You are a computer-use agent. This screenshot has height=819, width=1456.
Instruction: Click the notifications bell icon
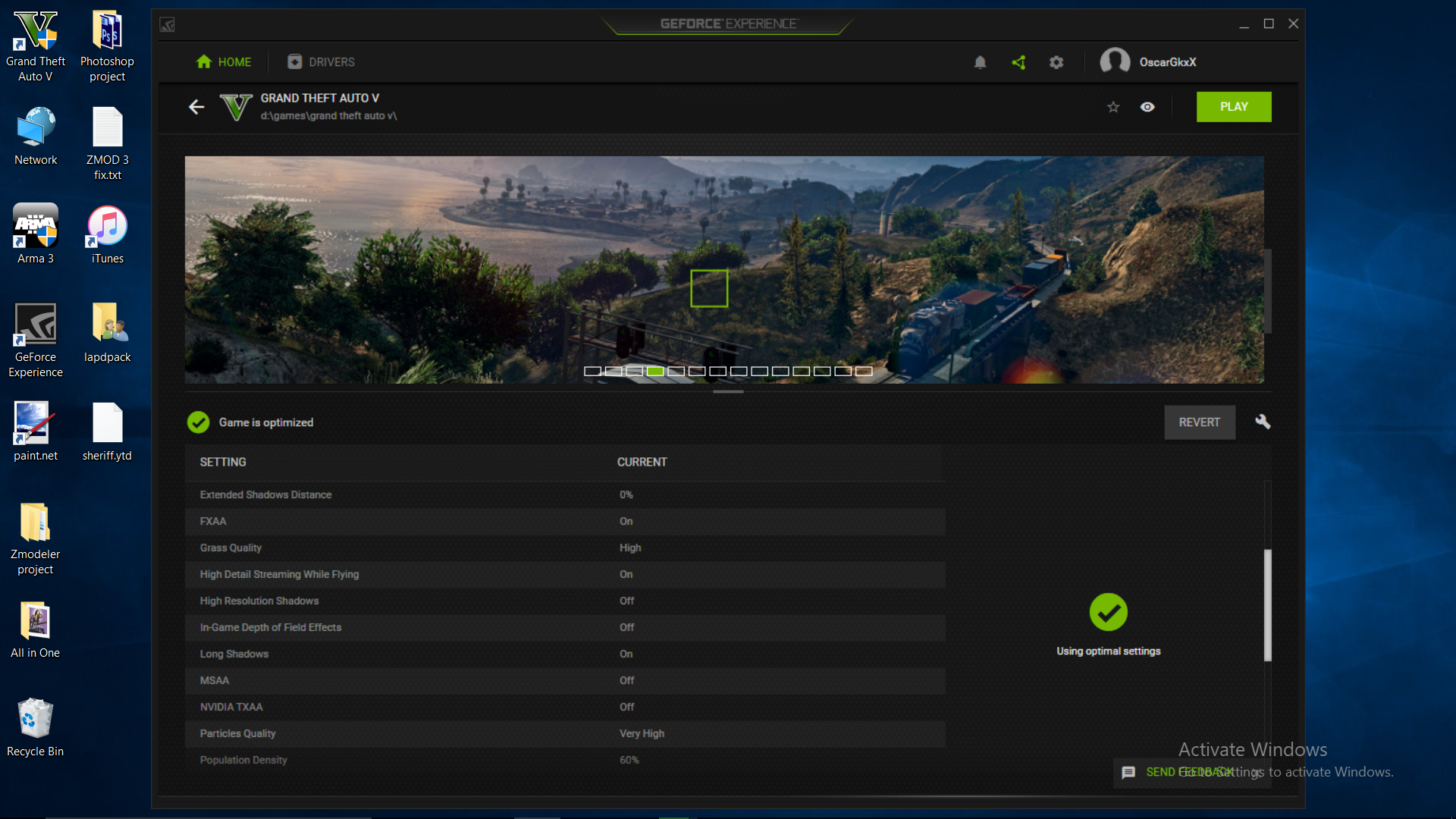(x=980, y=62)
